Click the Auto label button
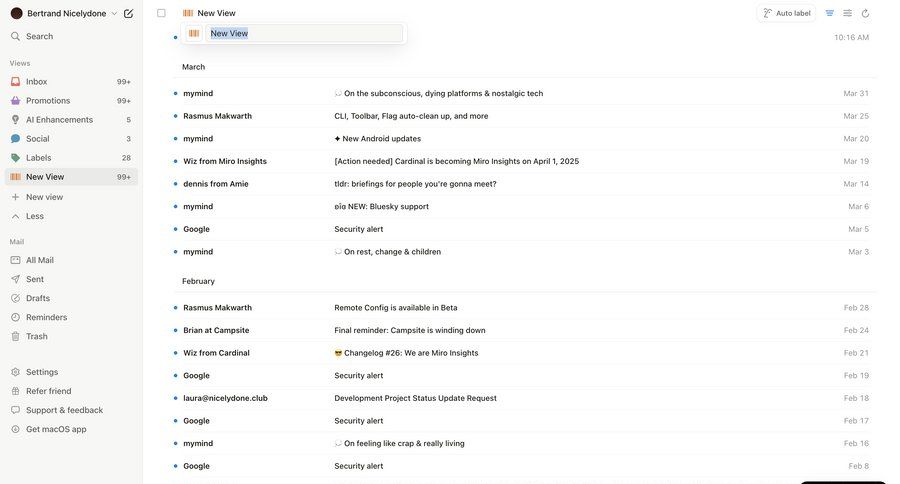 786,13
